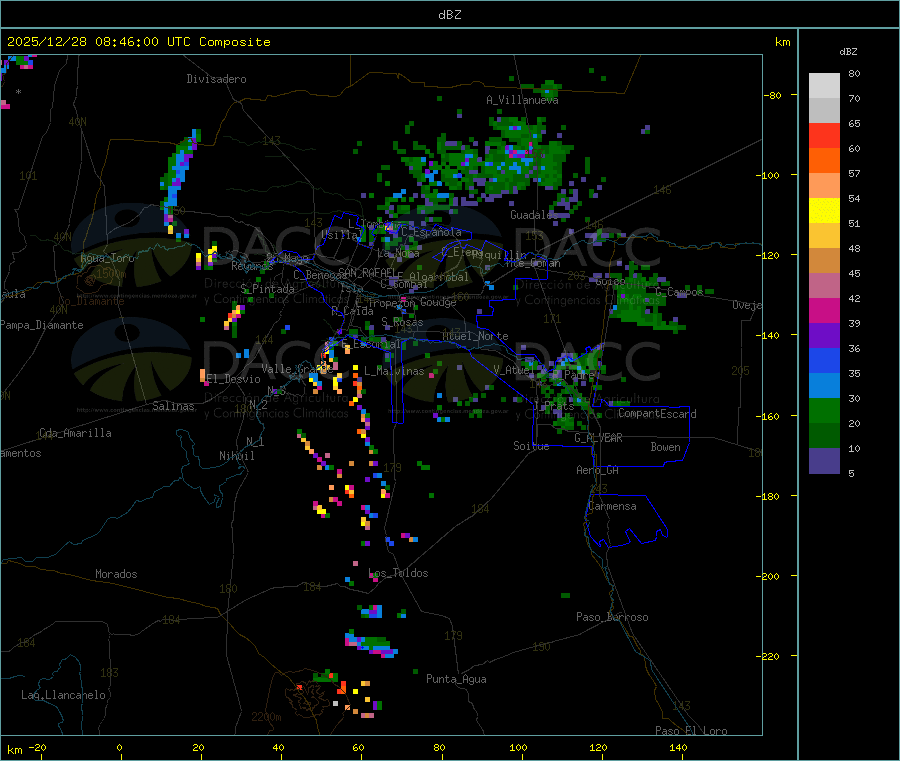
Task: Click the Bowen place label
Action: pyautogui.click(x=665, y=447)
